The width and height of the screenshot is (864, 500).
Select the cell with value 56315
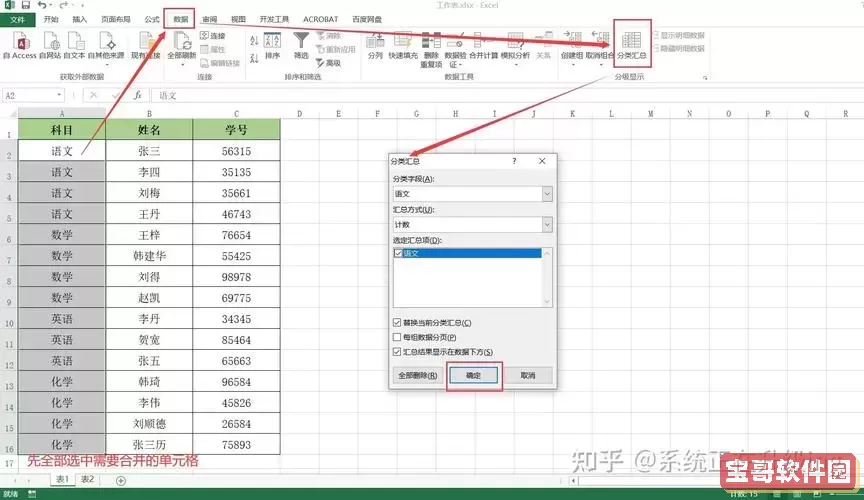[x=236, y=151]
